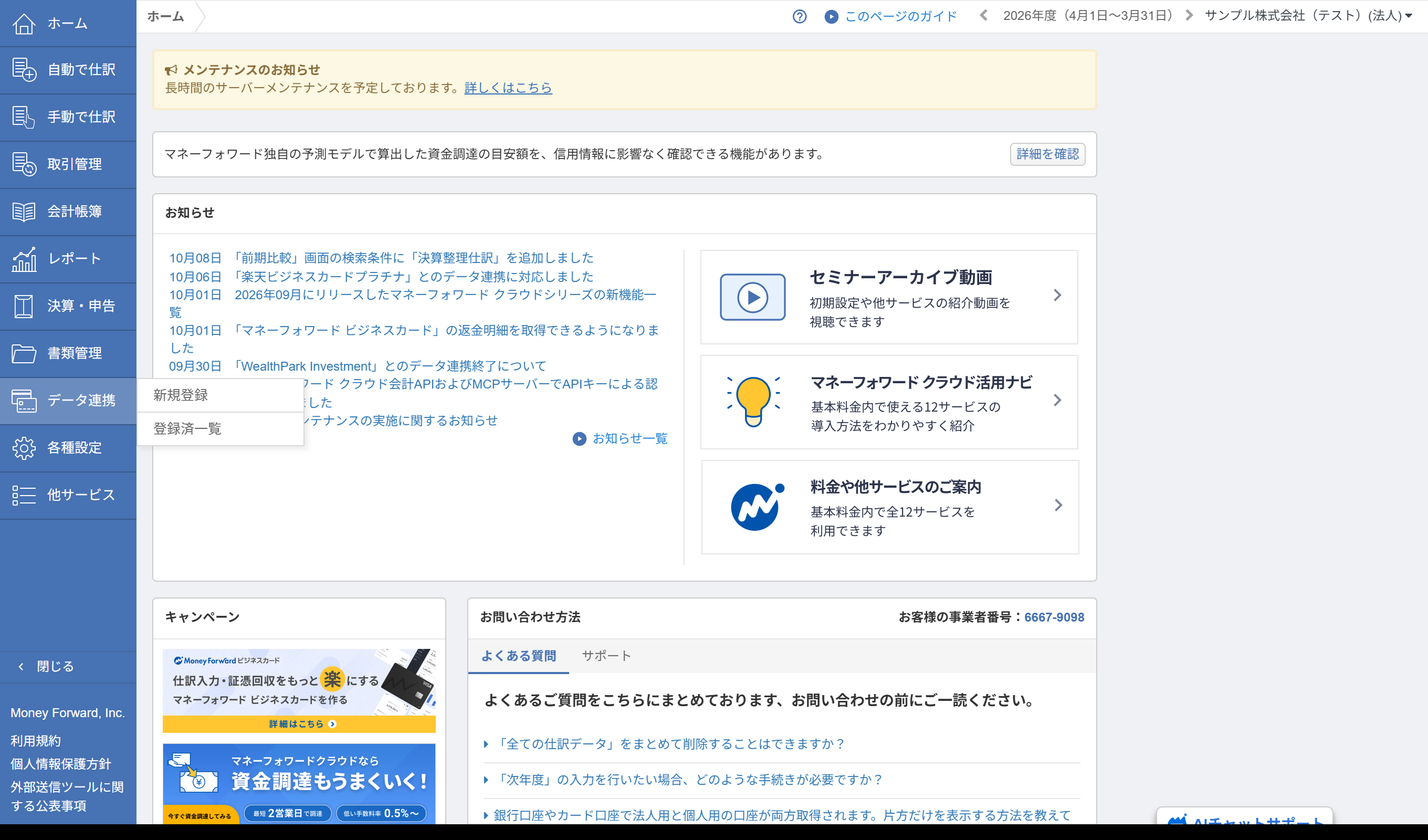The width and height of the screenshot is (1428, 840).
Task: Open FAQ about deleting 全ての仕訳データ
Action: tap(670, 743)
